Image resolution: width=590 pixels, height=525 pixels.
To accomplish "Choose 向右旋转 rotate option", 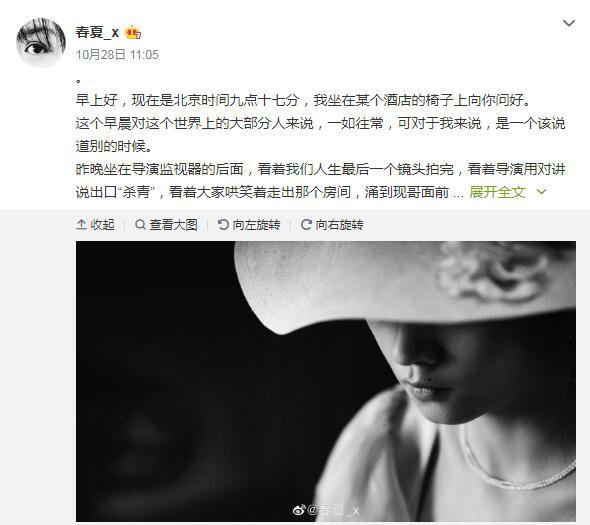I will tap(332, 225).
